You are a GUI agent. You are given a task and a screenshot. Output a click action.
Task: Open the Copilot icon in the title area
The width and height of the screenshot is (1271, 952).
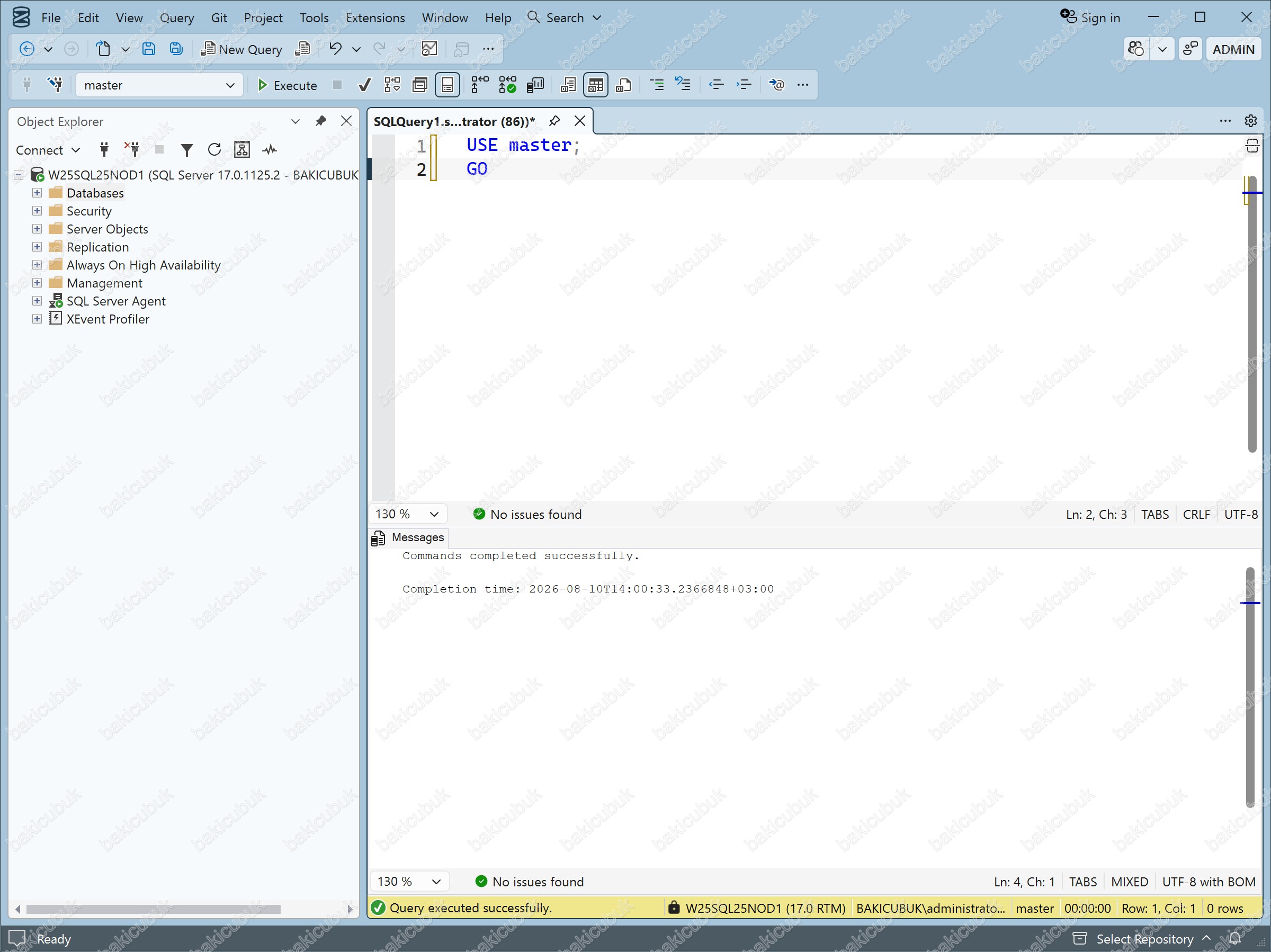coord(1135,49)
